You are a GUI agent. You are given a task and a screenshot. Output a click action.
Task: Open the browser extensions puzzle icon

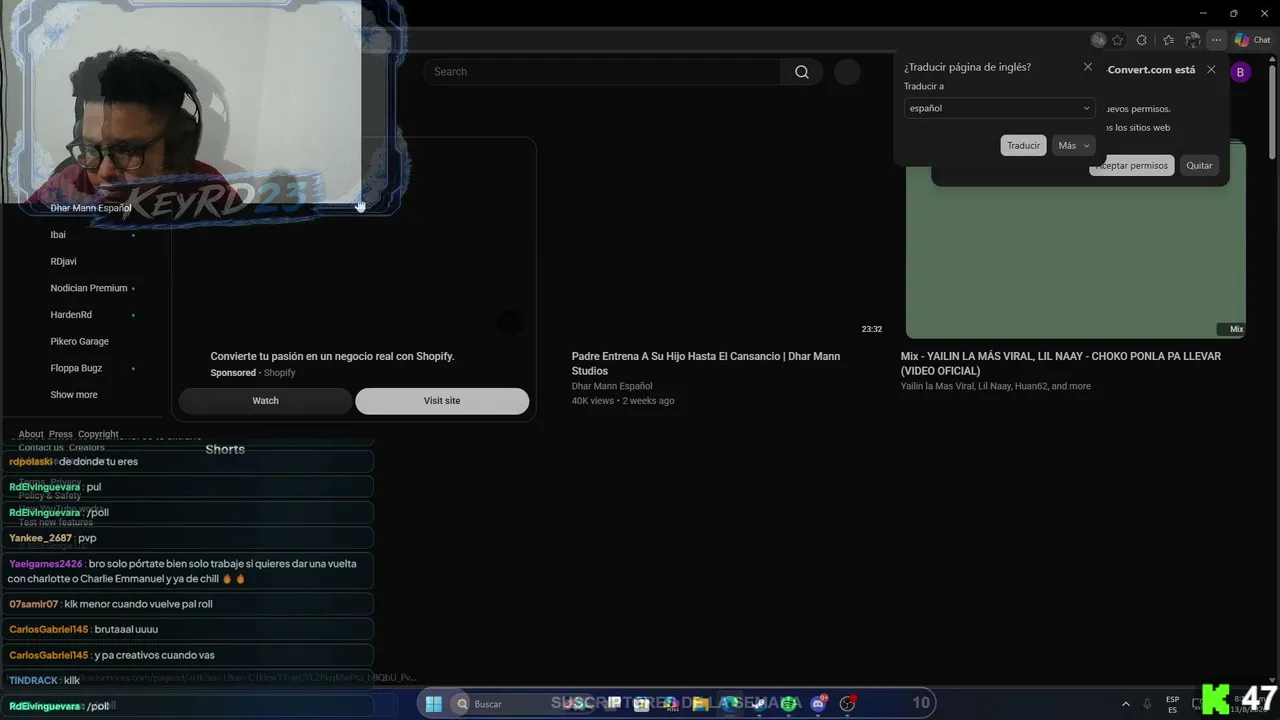coord(1142,40)
